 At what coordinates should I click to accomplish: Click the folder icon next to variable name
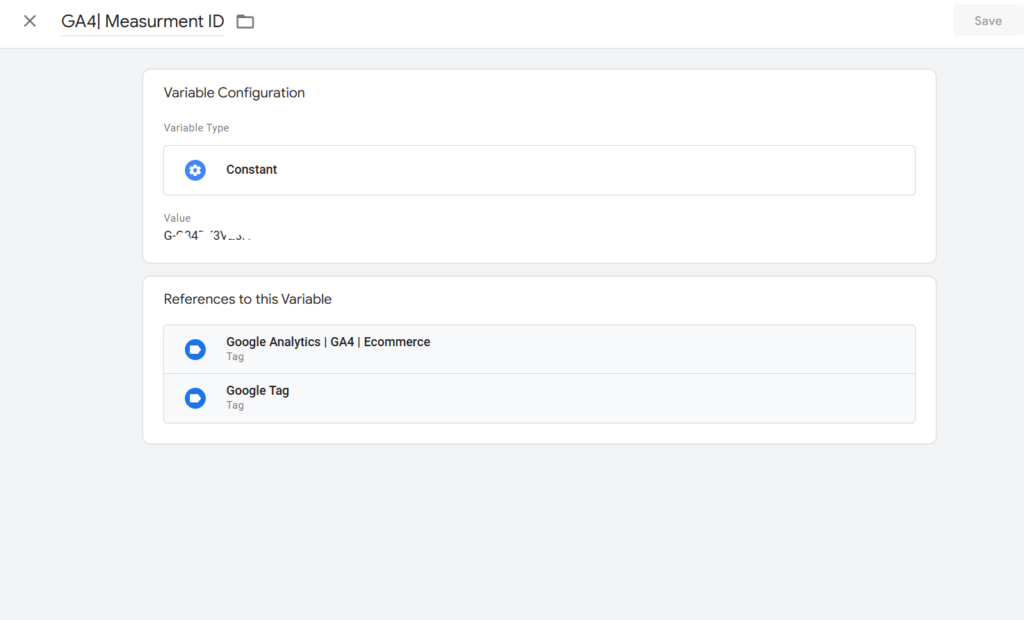click(x=245, y=22)
